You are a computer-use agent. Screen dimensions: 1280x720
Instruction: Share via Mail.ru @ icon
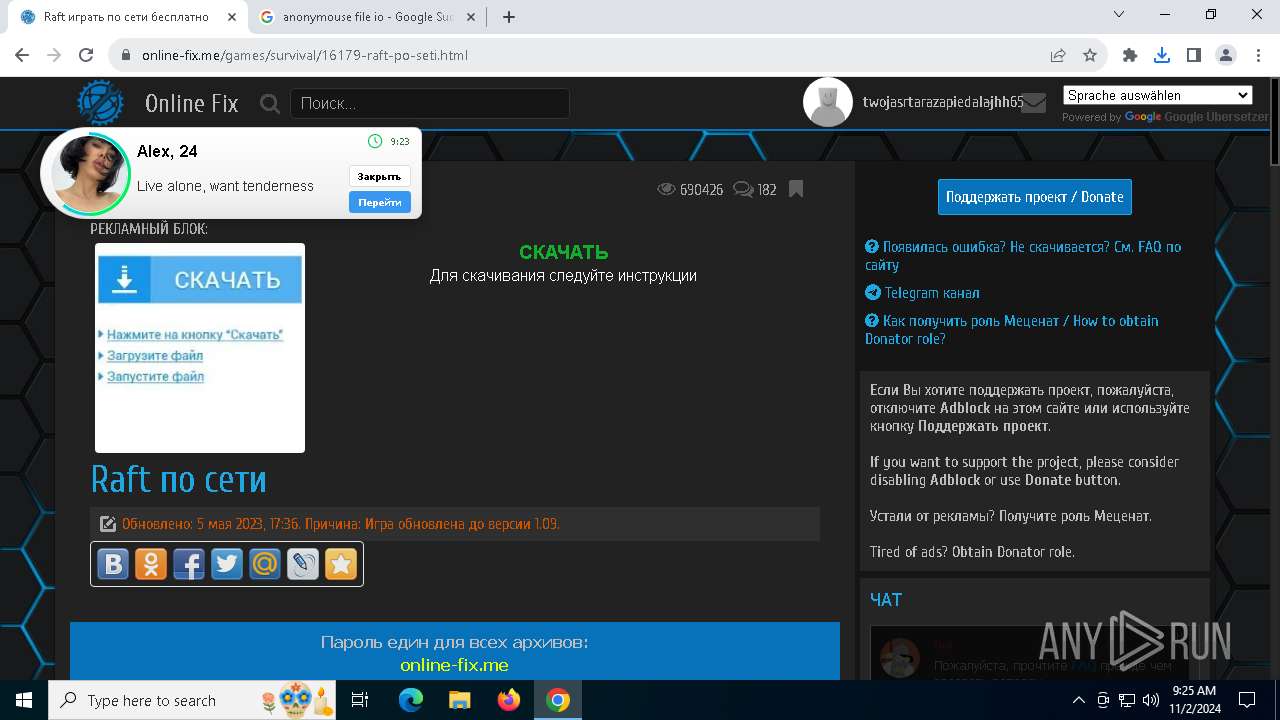pos(264,564)
